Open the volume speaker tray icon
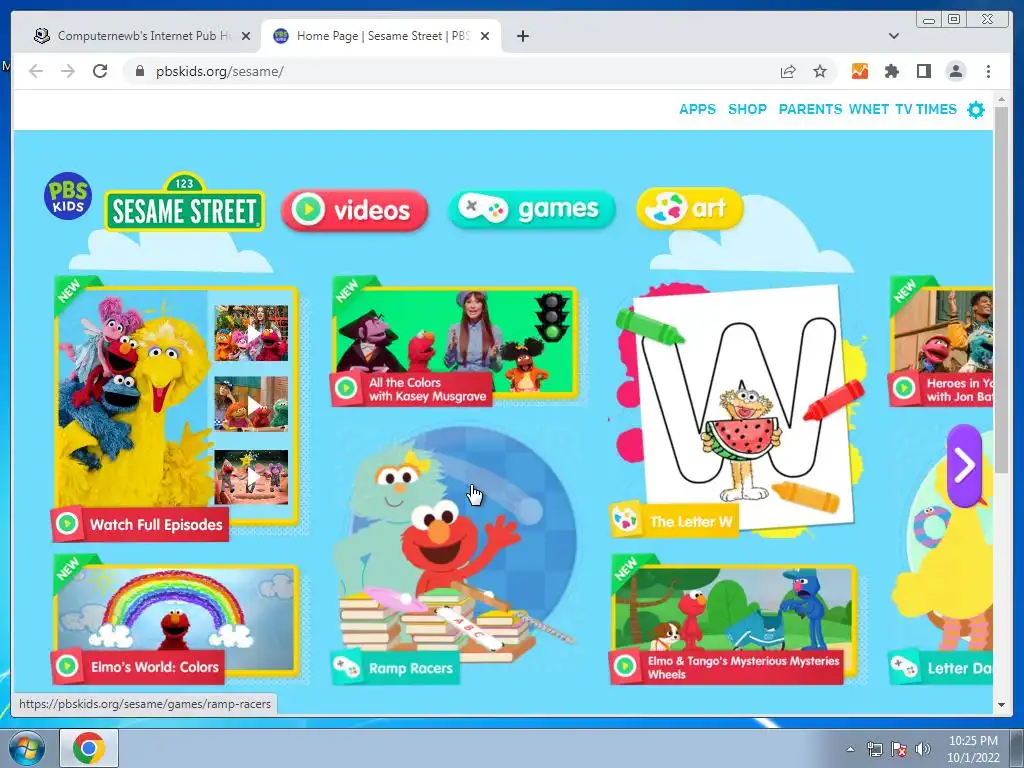The width and height of the screenshot is (1024, 768). coord(923,749)
